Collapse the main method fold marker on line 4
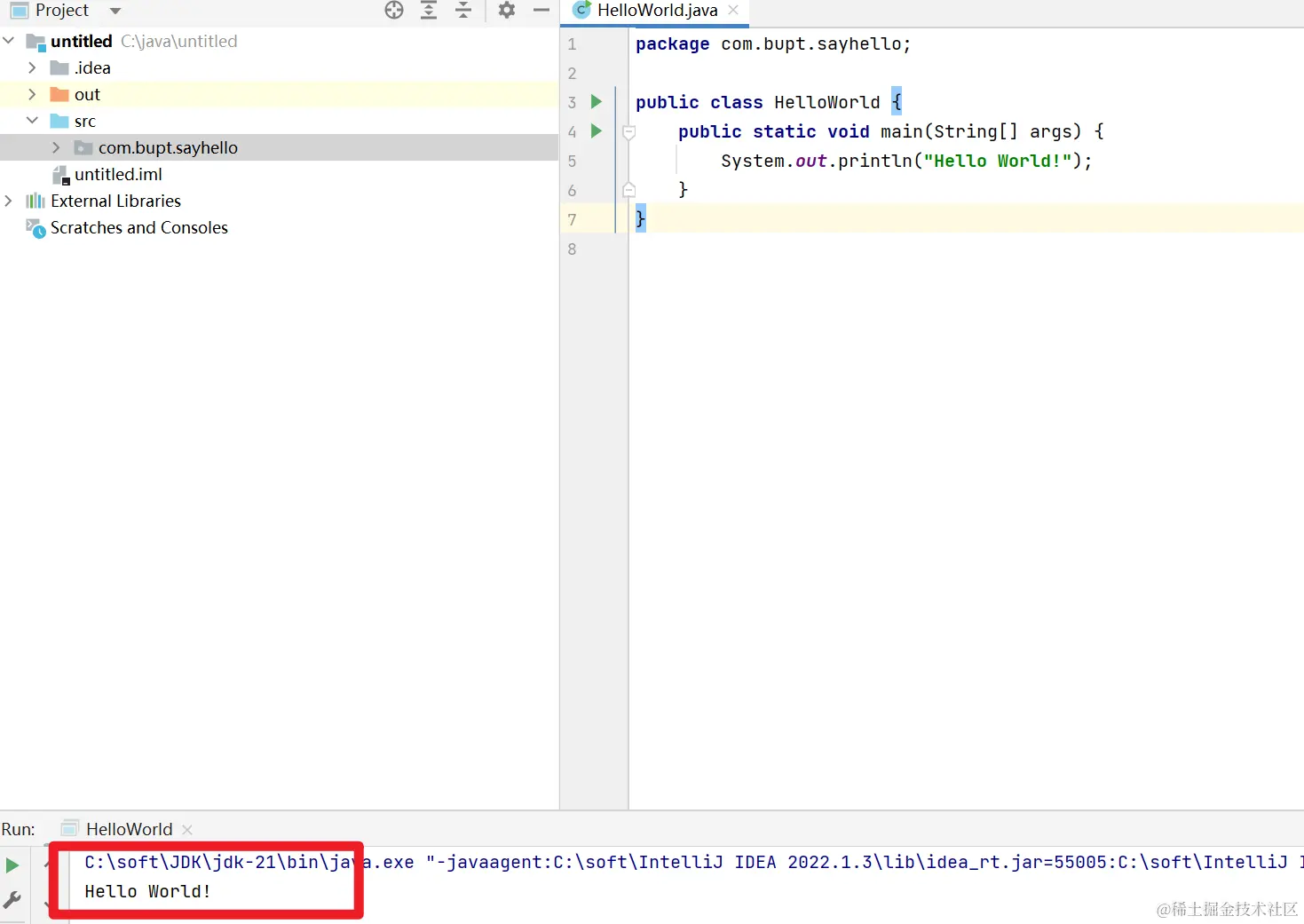 pos(629,132)
